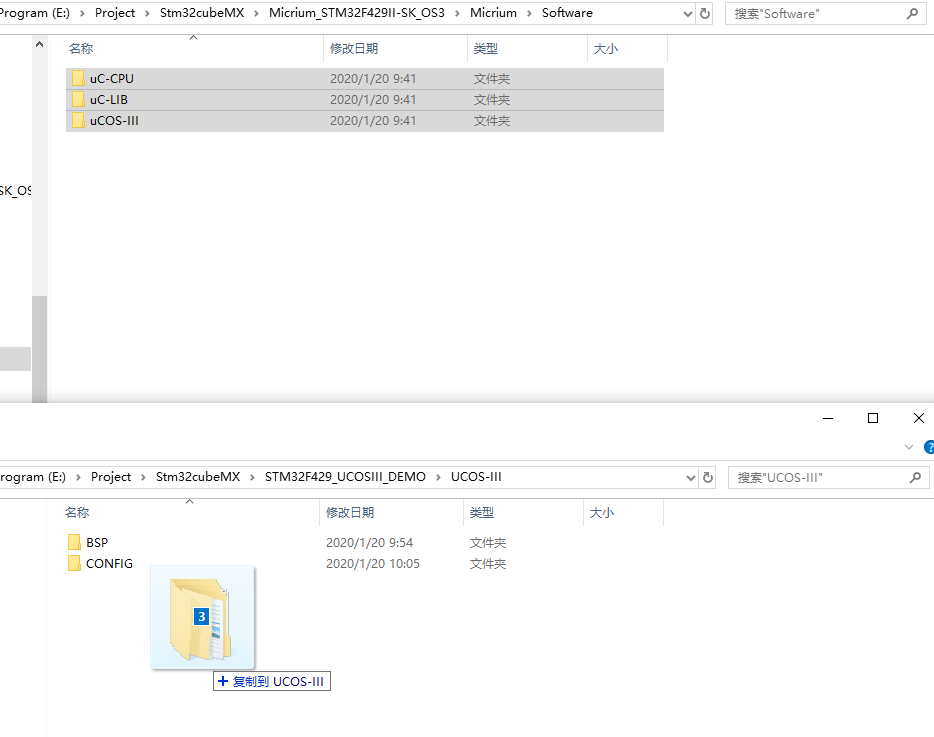Click CONFIG date 2020/1/20 10:05
Viewport: 934px width, 737px height.
[x=373, y=563]
